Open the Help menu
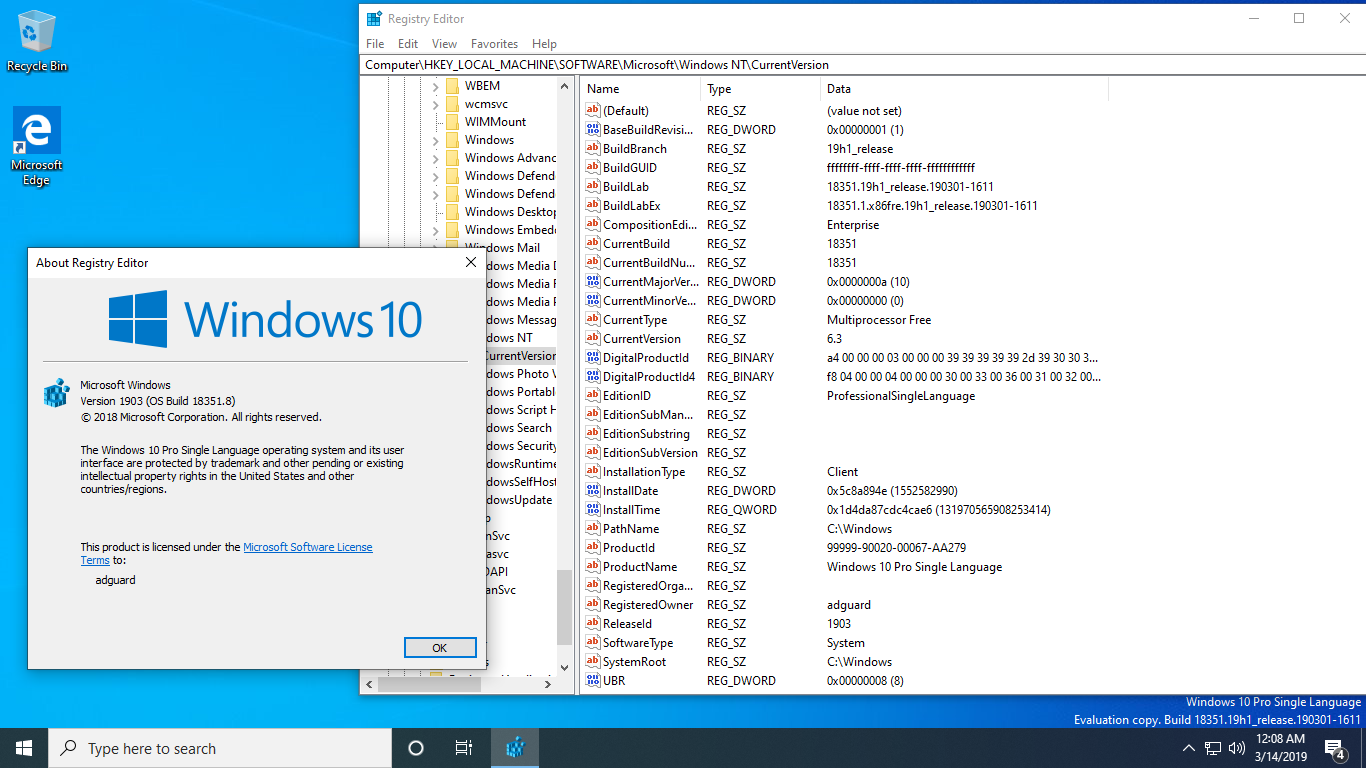 coord(544,44)
